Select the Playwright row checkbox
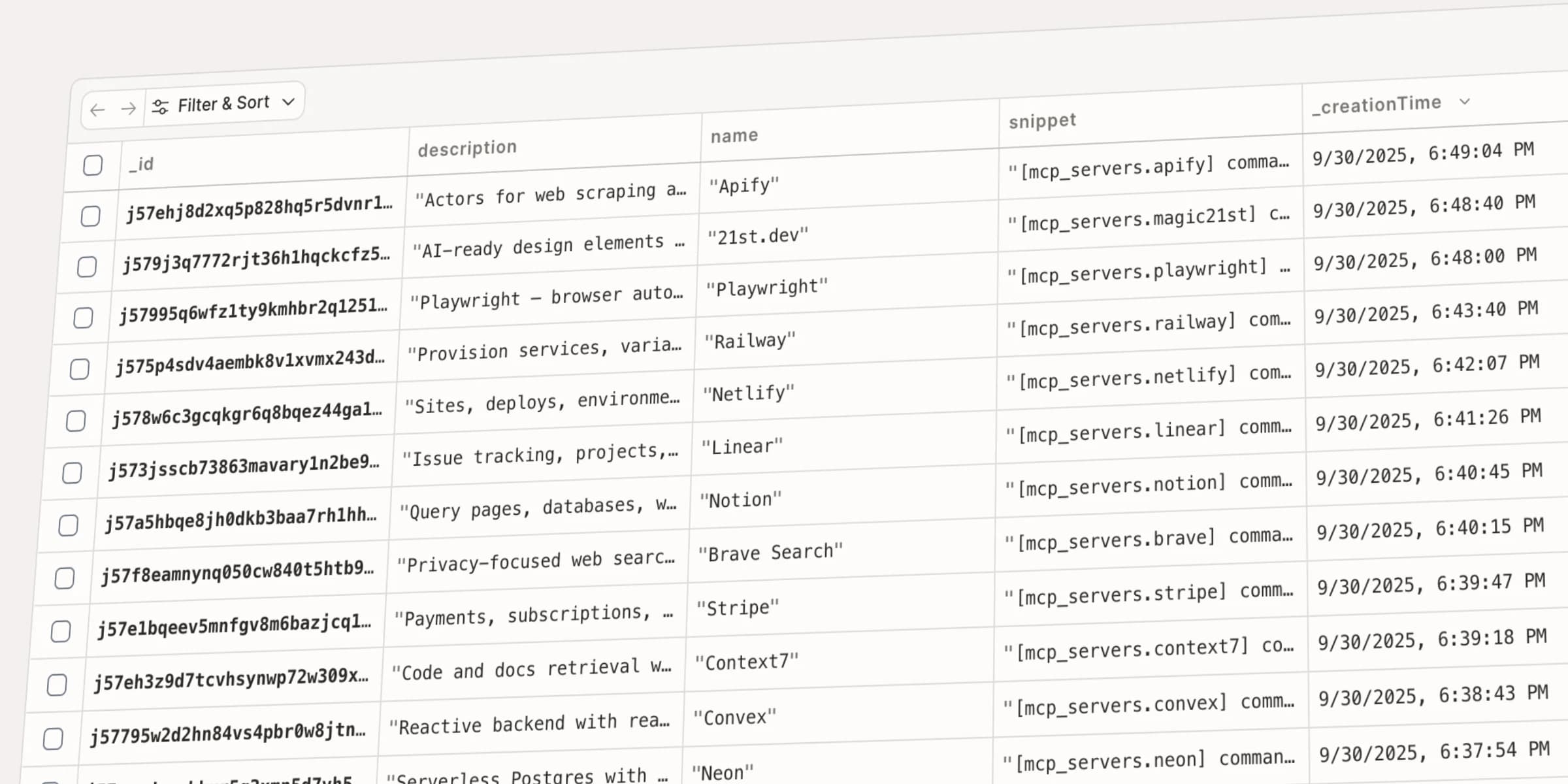 (x=83, y=318)
